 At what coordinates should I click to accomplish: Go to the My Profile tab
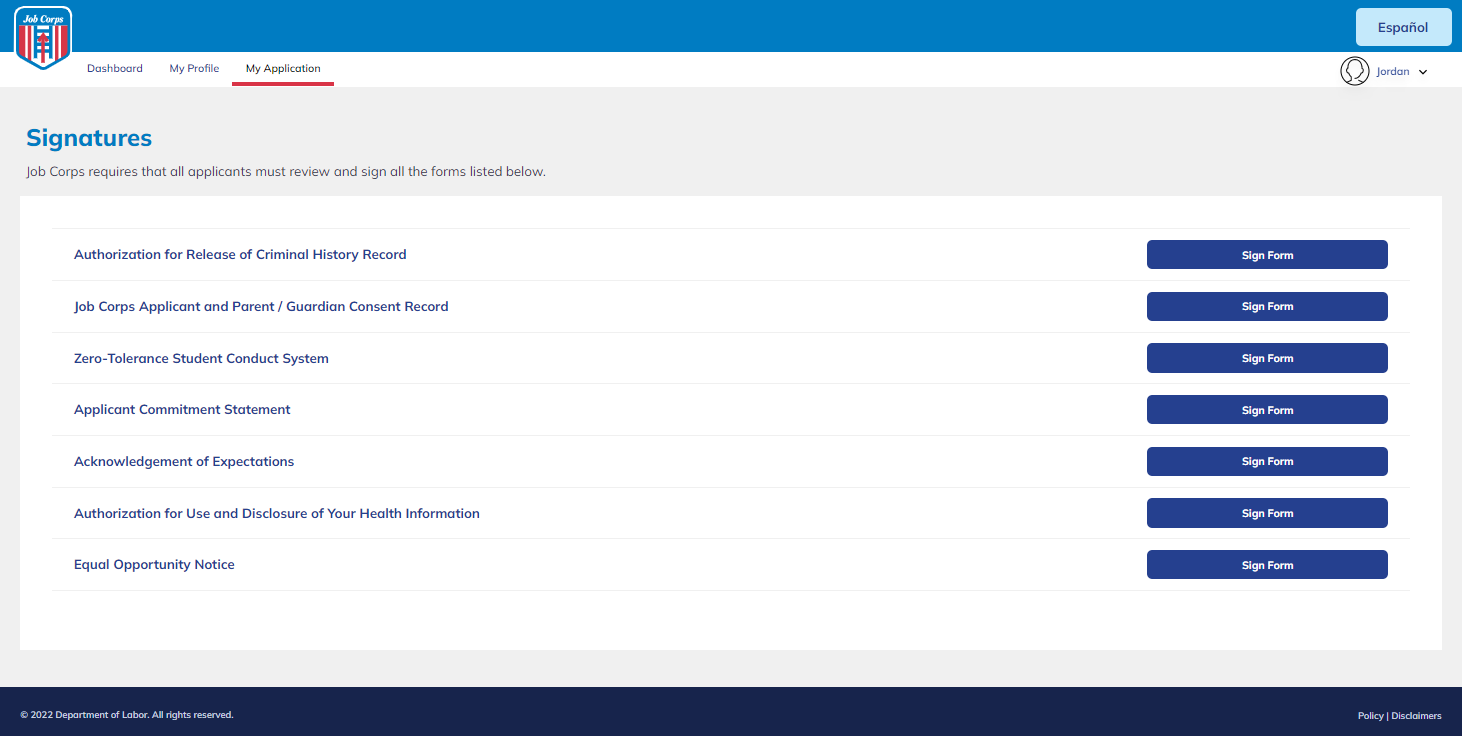pos(194,69)
